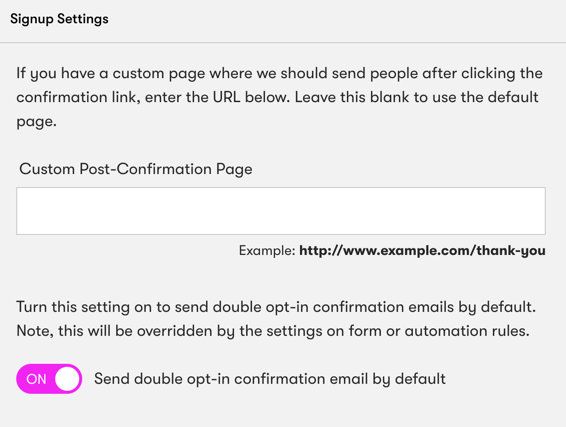Click the "Send double opt-in confirmation email by default" label
This screenshot has width=566, height=427.
pyautogui.click(x=270, y=379)
